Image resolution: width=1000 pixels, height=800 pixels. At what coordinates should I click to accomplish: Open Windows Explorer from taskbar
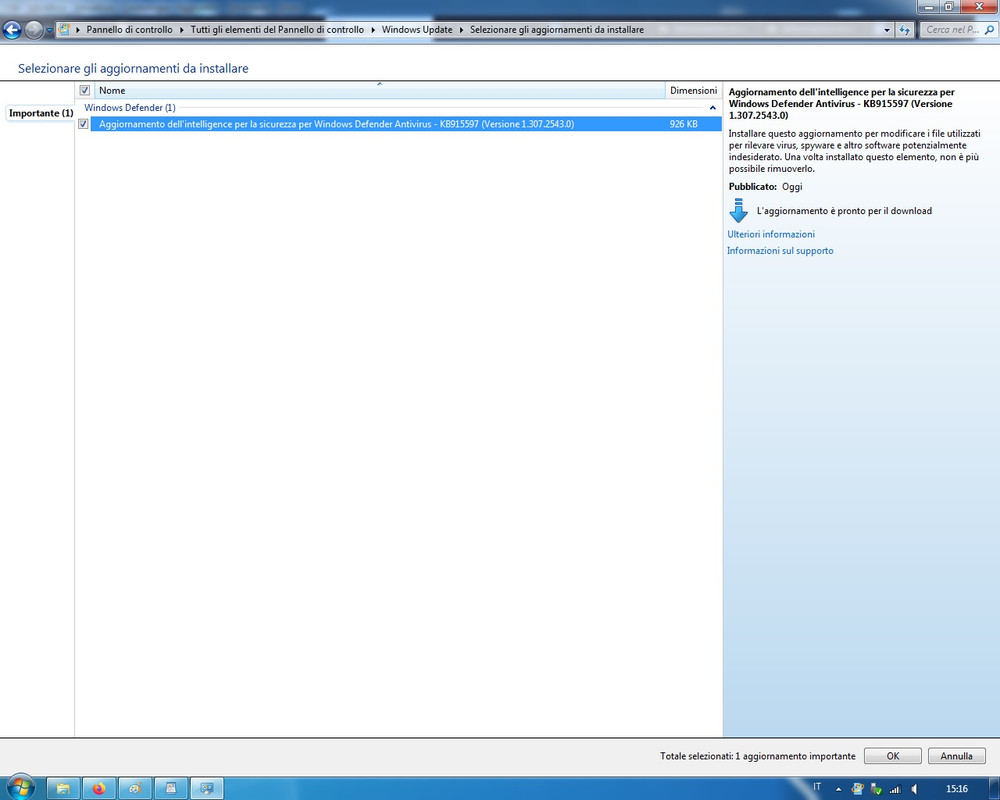tap(62, 789)
